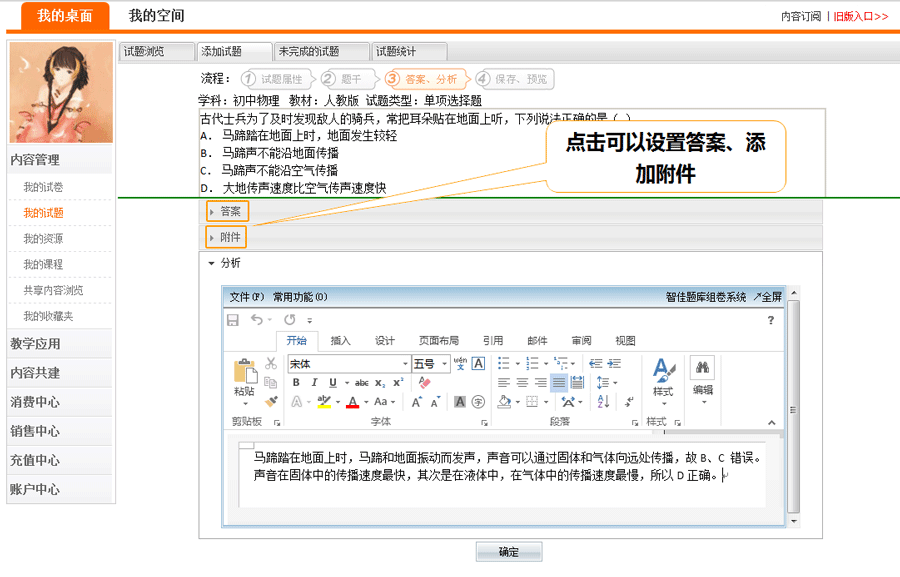The width and height of the screenshot is (900, 577).
Task: Switch to the 插入 ribbon tab
Action: click(x=340, y=341)
